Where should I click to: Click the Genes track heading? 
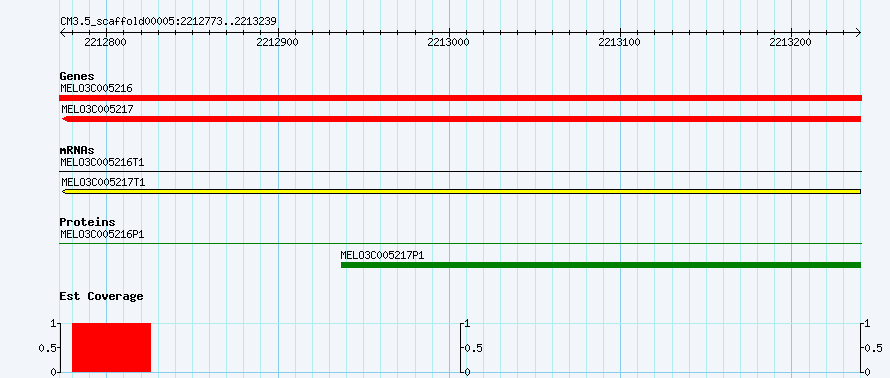click(77, 76)
